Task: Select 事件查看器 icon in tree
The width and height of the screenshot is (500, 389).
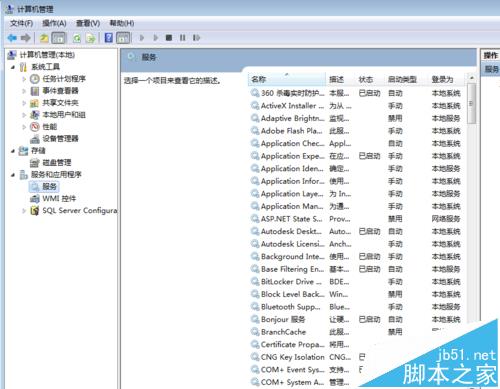Action: (x=35, y=91)
